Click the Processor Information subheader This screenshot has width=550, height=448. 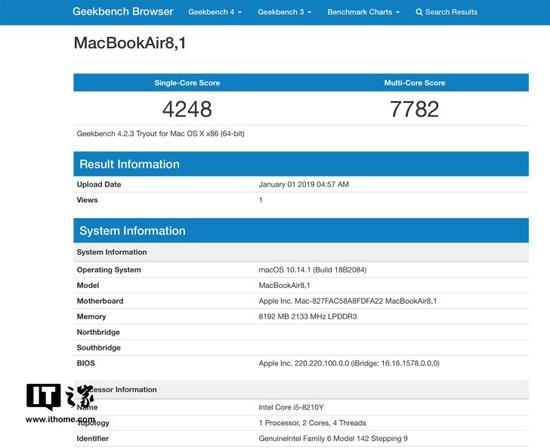[x=301, y=389]
